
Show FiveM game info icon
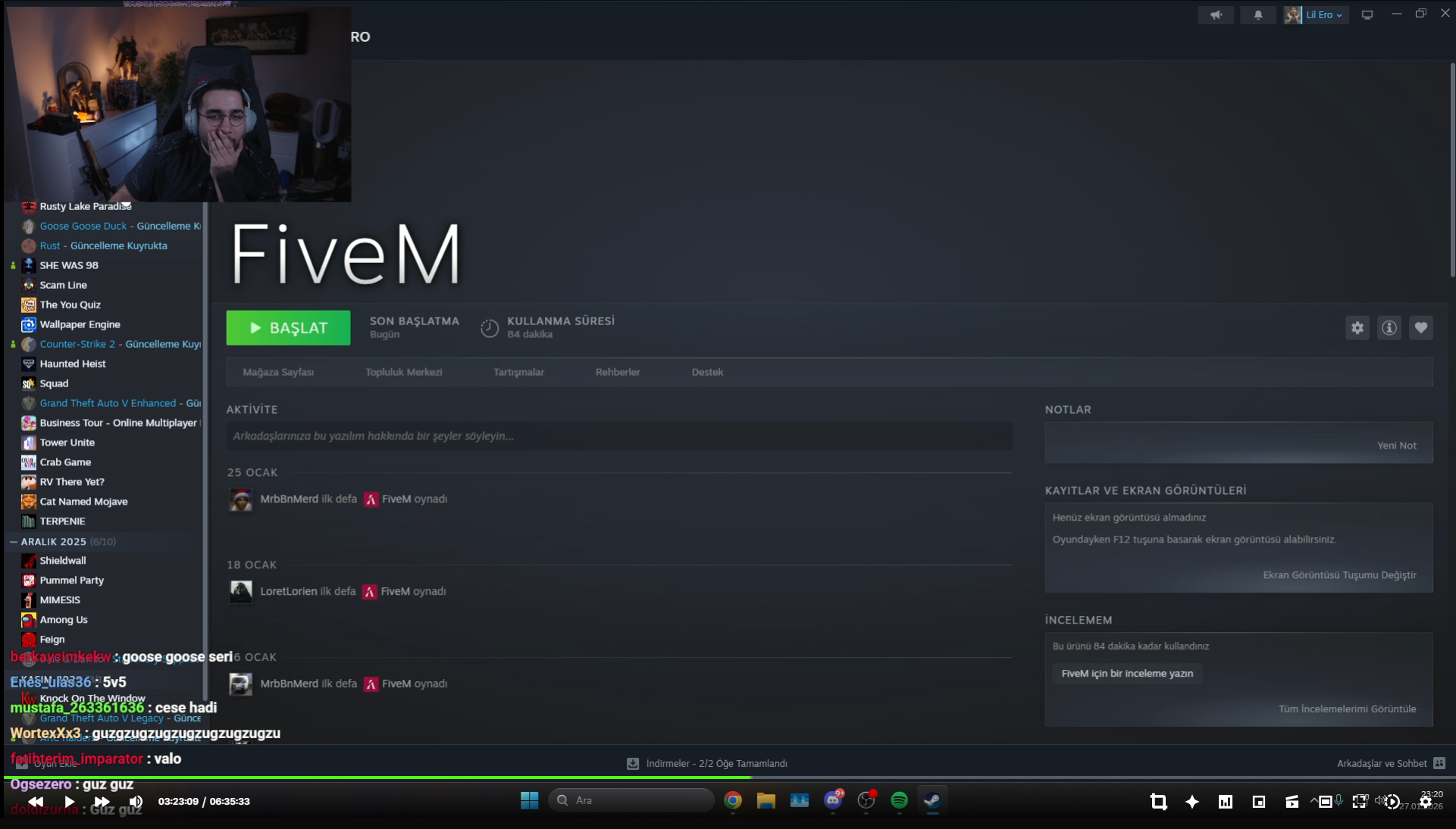(1389, 327)
